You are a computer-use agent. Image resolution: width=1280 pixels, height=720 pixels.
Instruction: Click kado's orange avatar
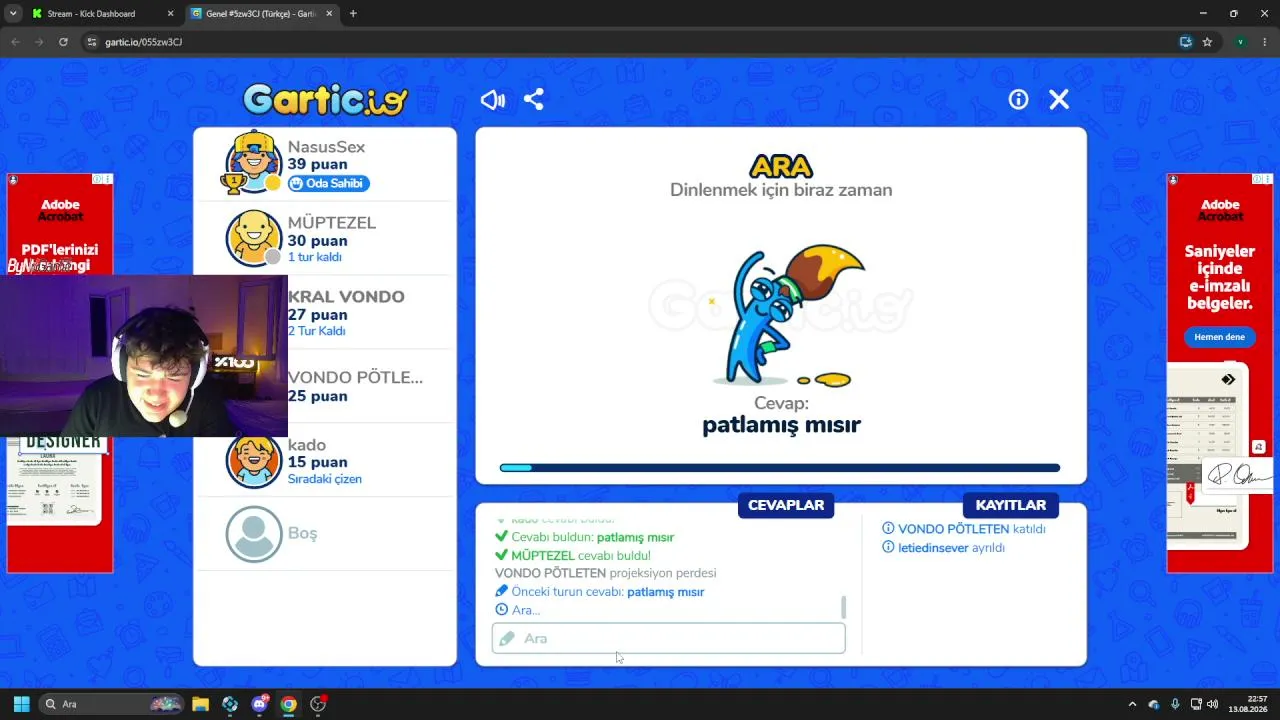pos(254,460)
